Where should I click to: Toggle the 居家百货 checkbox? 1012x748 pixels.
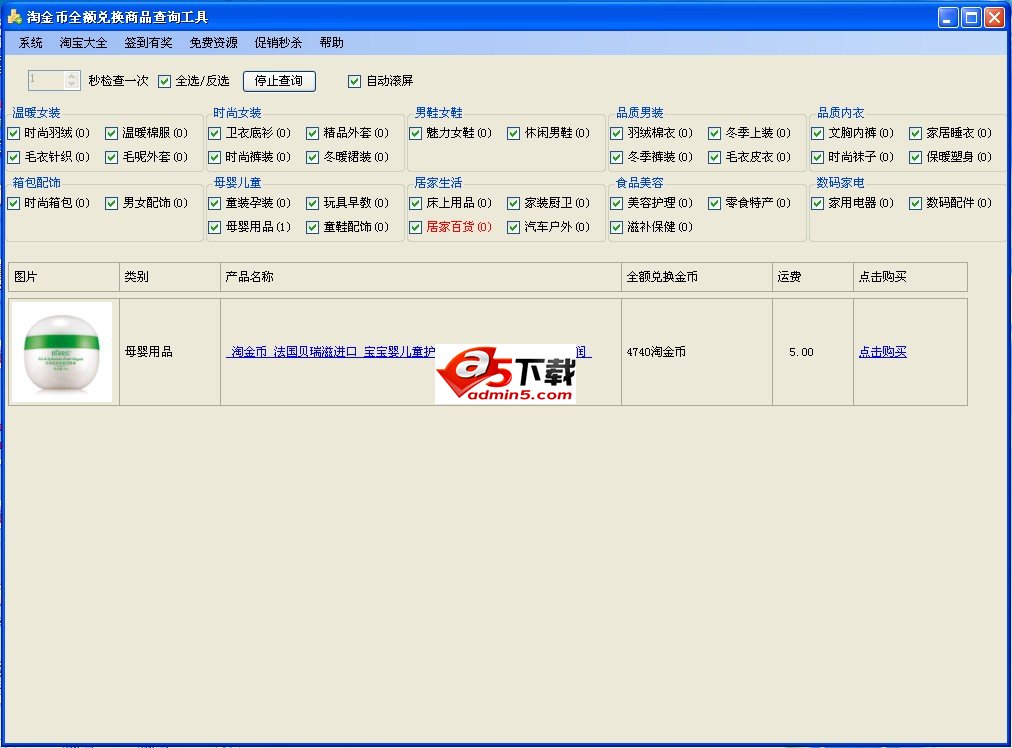point(416,227)
